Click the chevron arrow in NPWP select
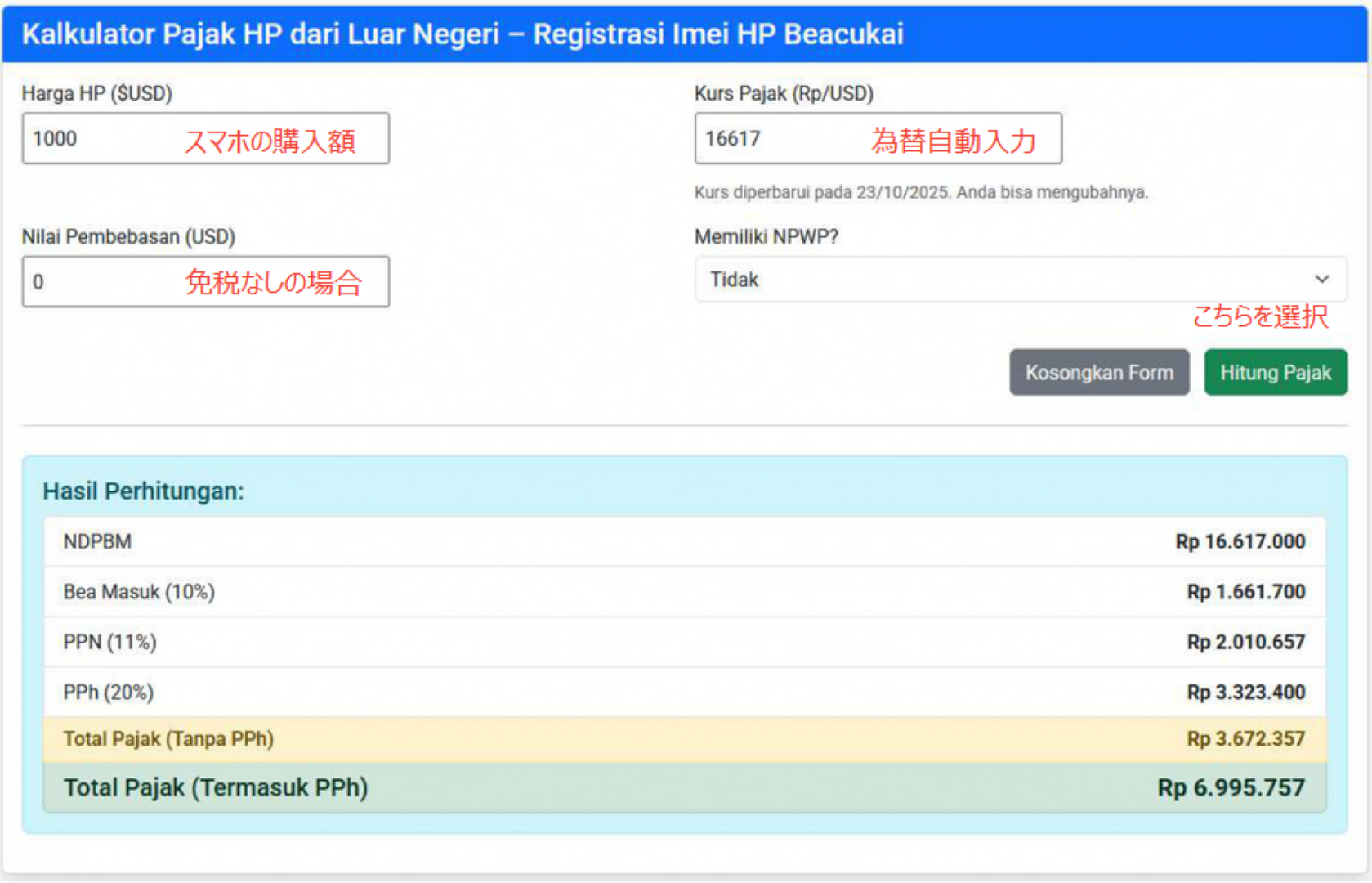 point(1321,280)
